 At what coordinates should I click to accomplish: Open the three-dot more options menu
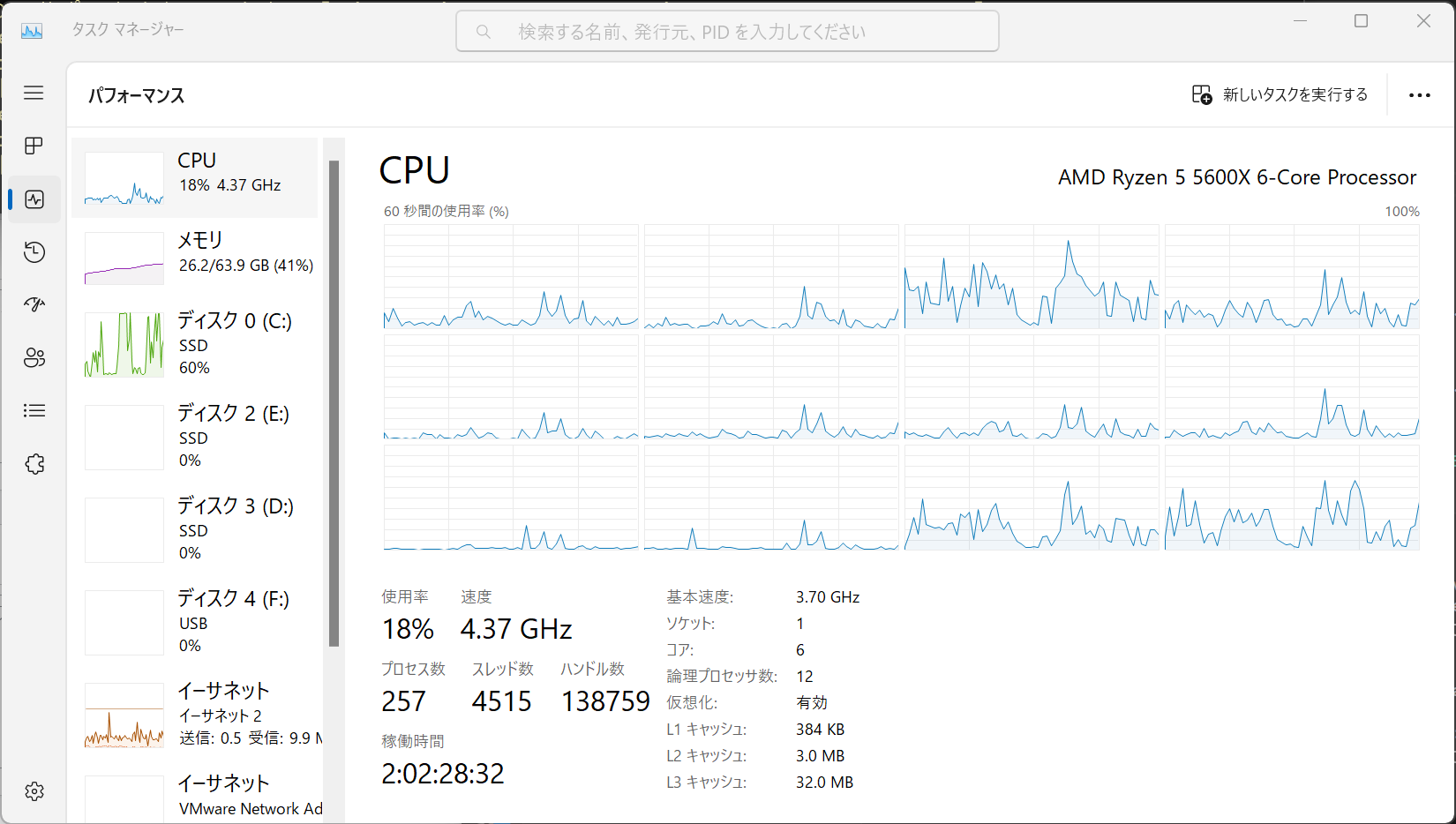[1419, 95]
